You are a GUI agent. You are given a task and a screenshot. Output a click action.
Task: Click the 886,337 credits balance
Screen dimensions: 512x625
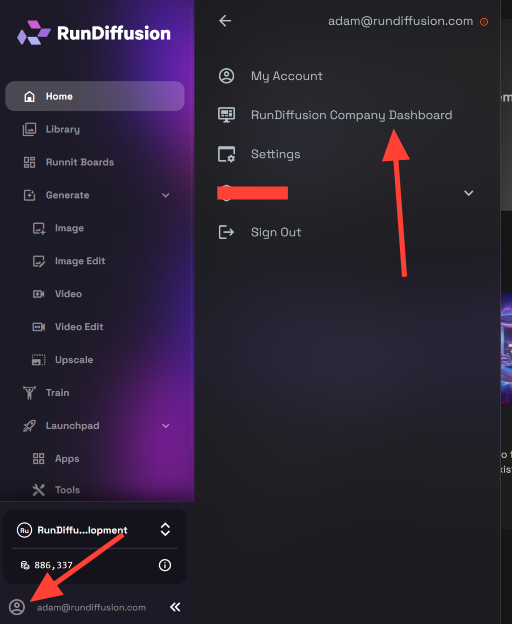pos(53,565)
